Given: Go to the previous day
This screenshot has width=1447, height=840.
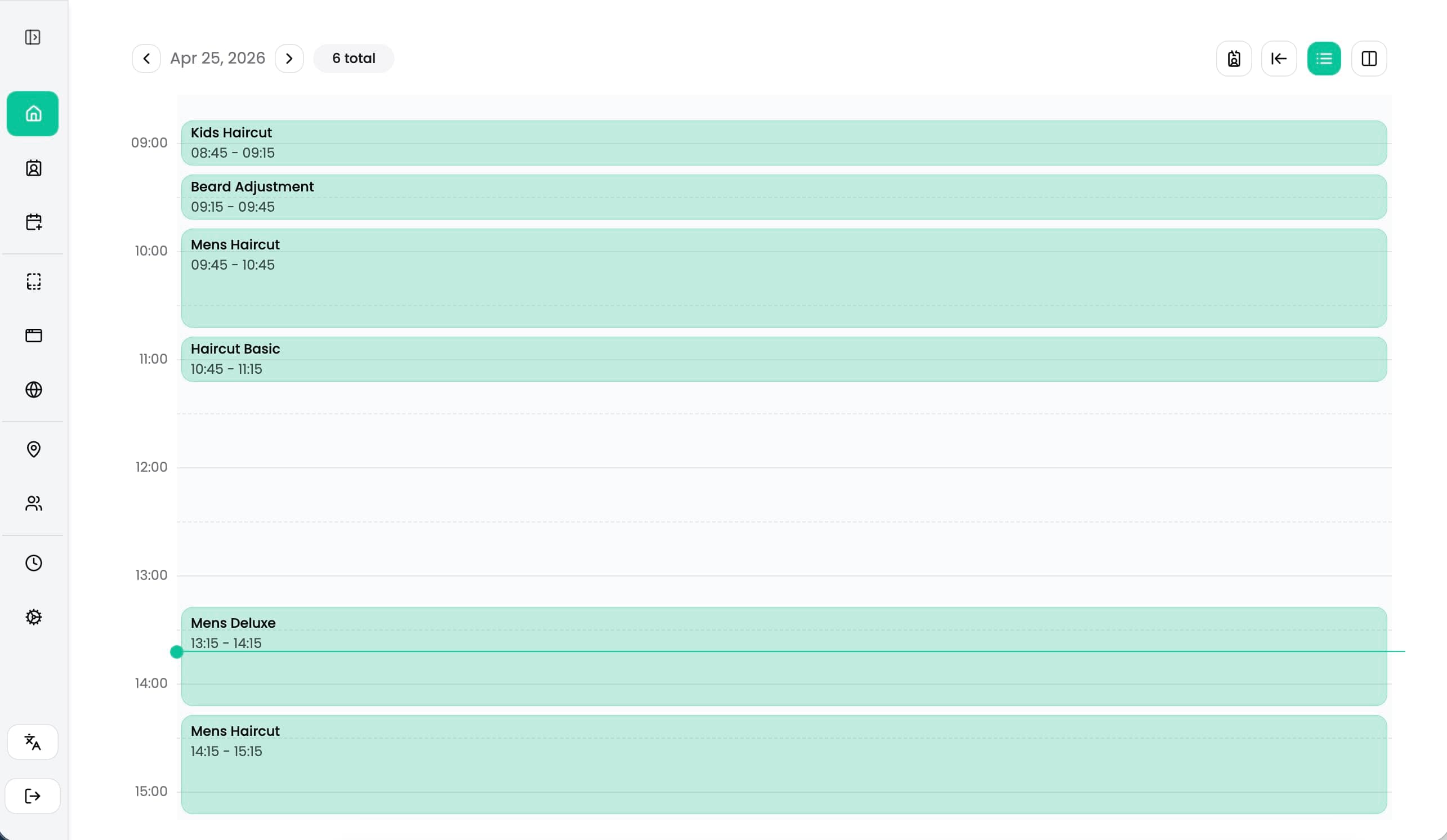Looking at the screenshot, I should click(x=146, y=58).
